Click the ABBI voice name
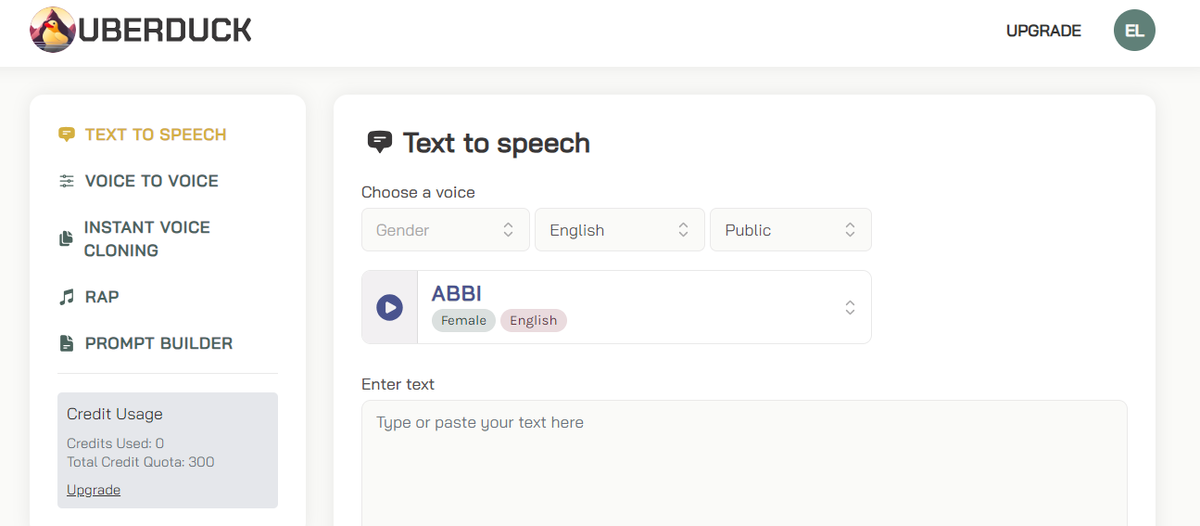Screen dimensions: 1200x526 456,294
